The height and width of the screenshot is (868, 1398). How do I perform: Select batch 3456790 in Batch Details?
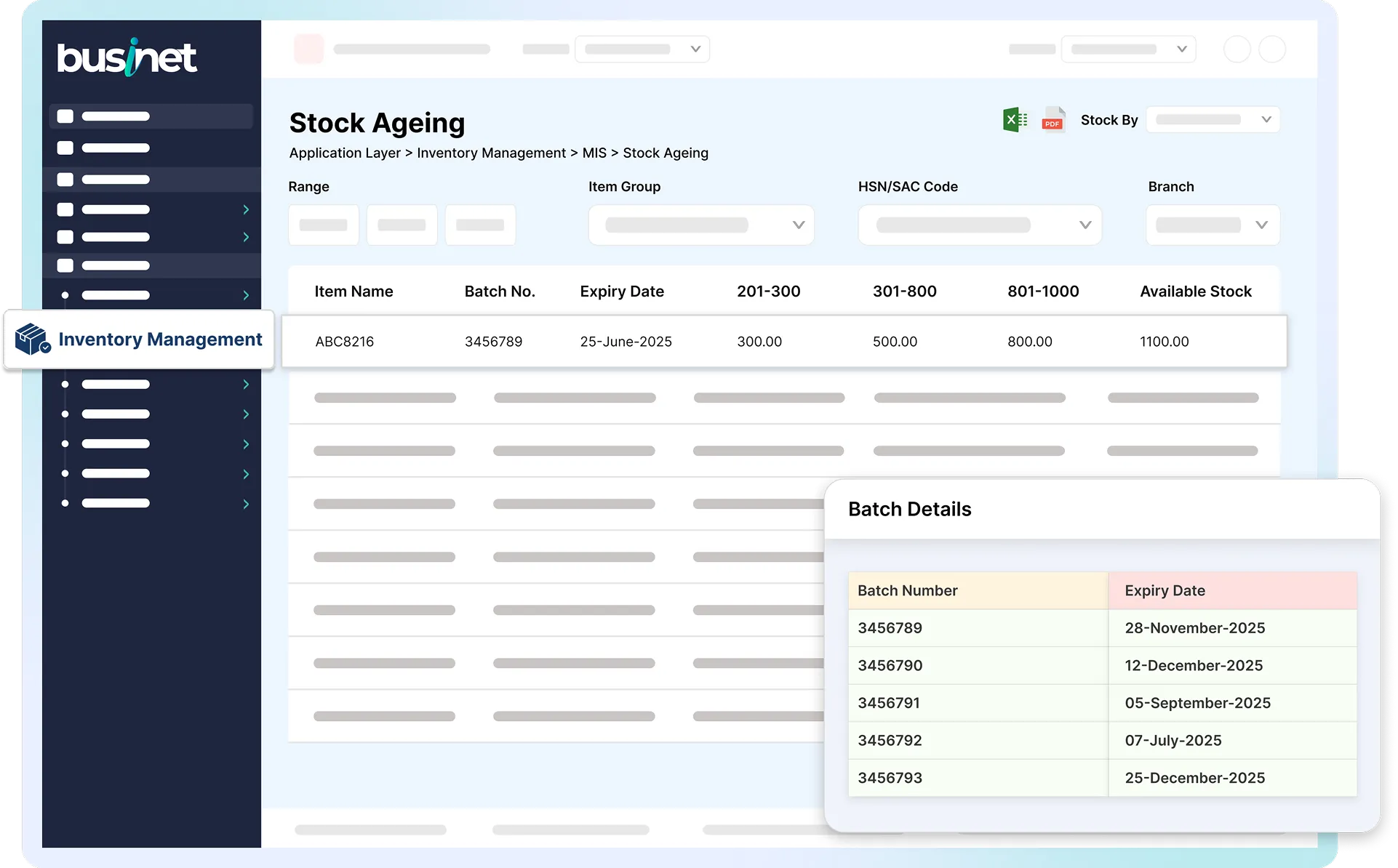890,665
